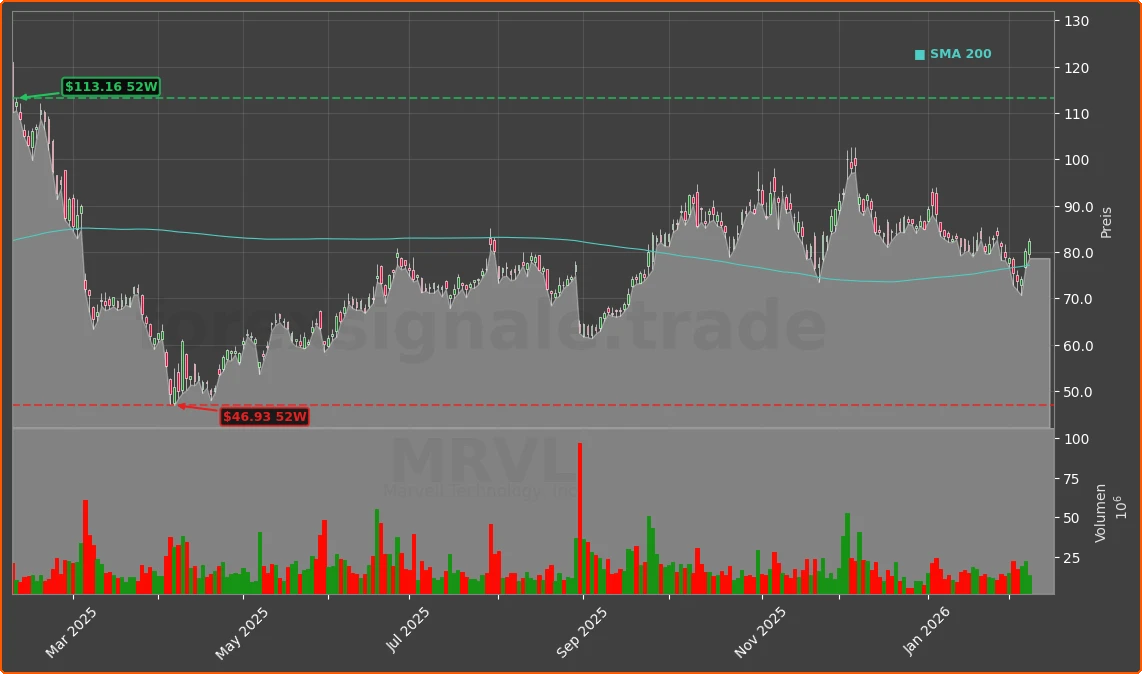This screenshot has width=1142, height=674.
Task: Click the $113.16 52W high label
Action: coord(110,88)
